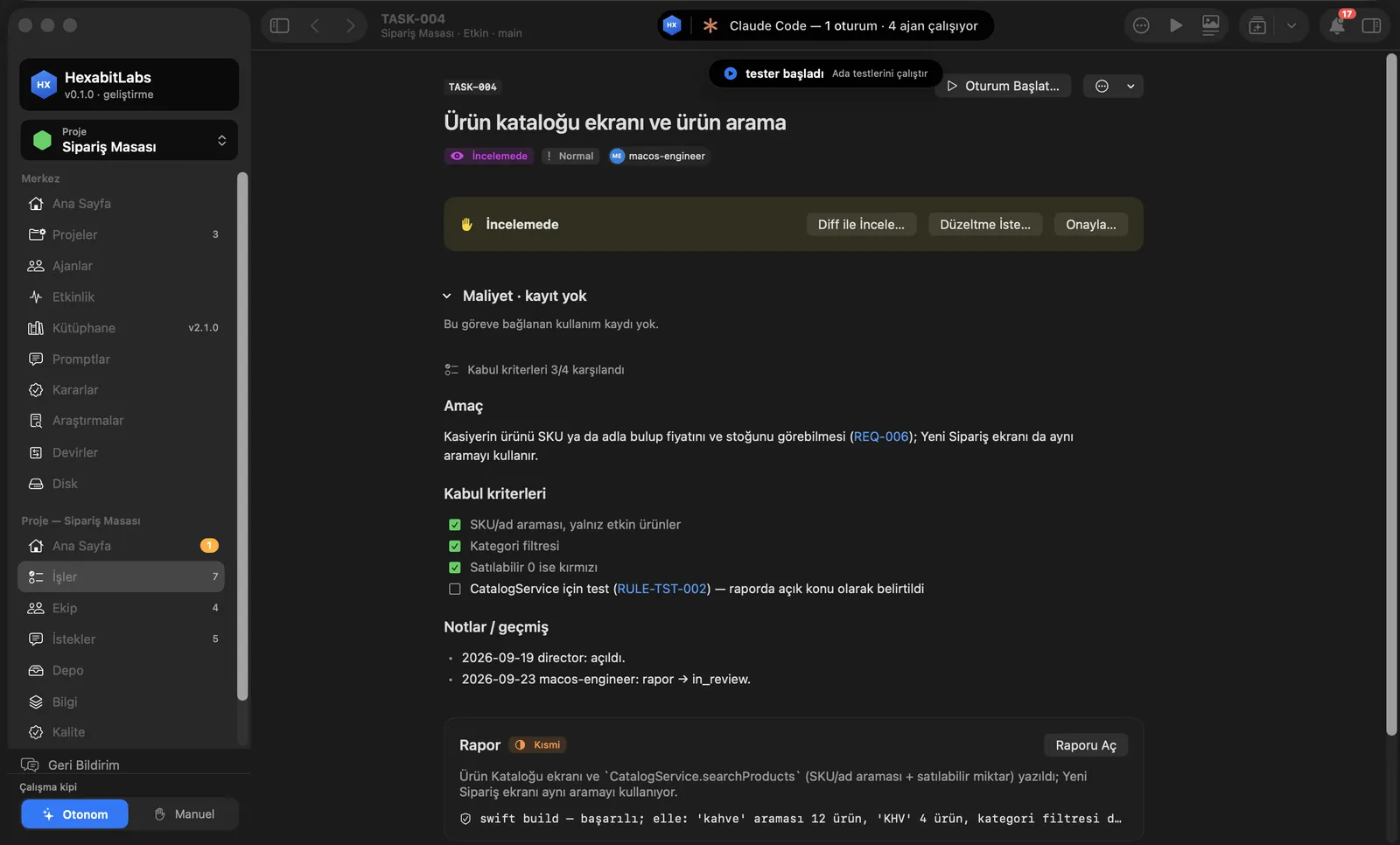Open Kararlar icon entry
The width and height of the screenshot is (1400, 845).
tap(121, 390)
